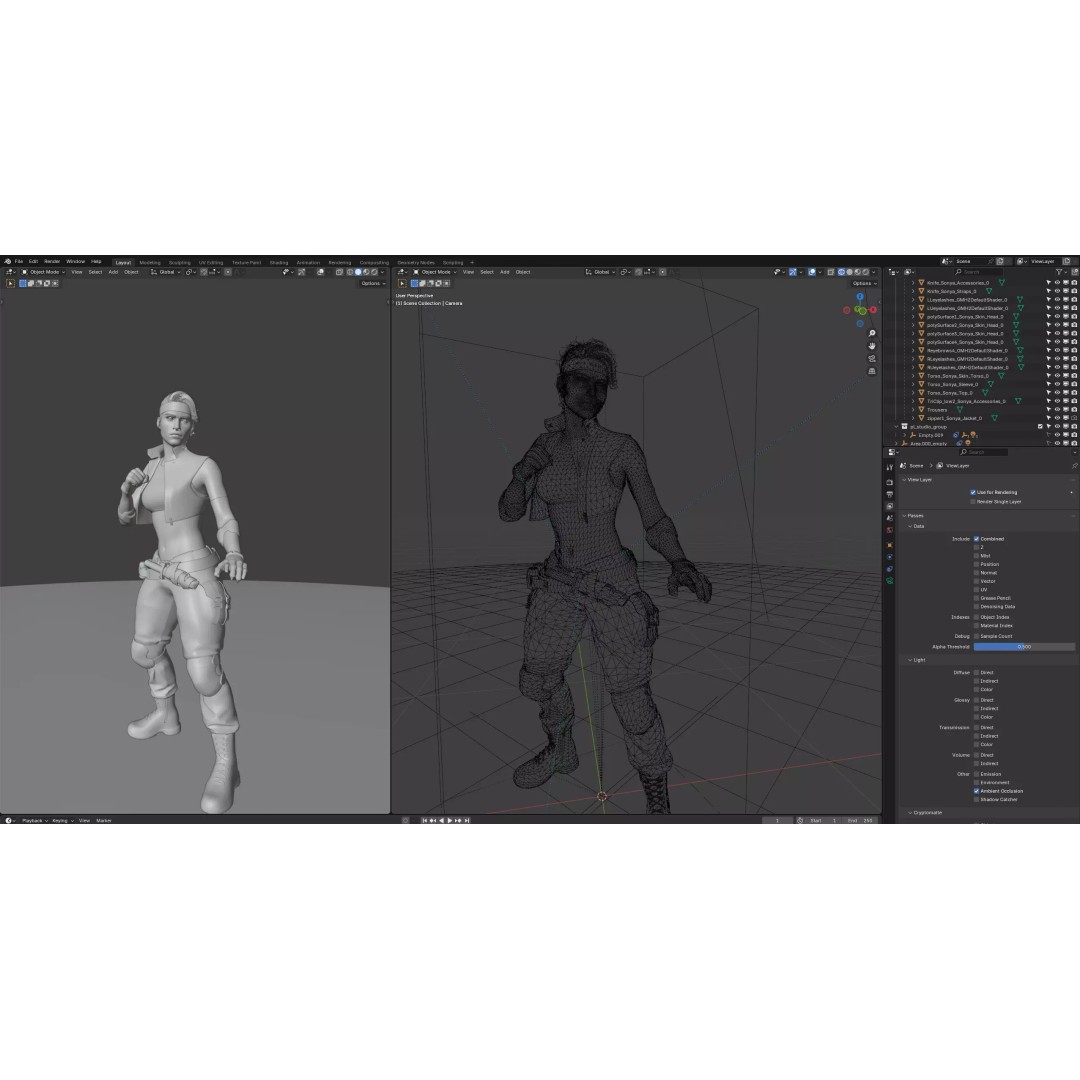This screenshot has height=1080, width=1080.
Task: Click the current frame number field
Action: 777,820
